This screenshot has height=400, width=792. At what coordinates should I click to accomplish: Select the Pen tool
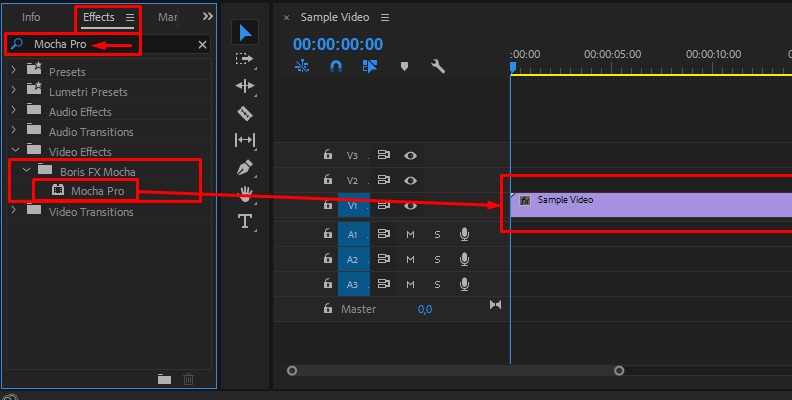click(245, 167)
